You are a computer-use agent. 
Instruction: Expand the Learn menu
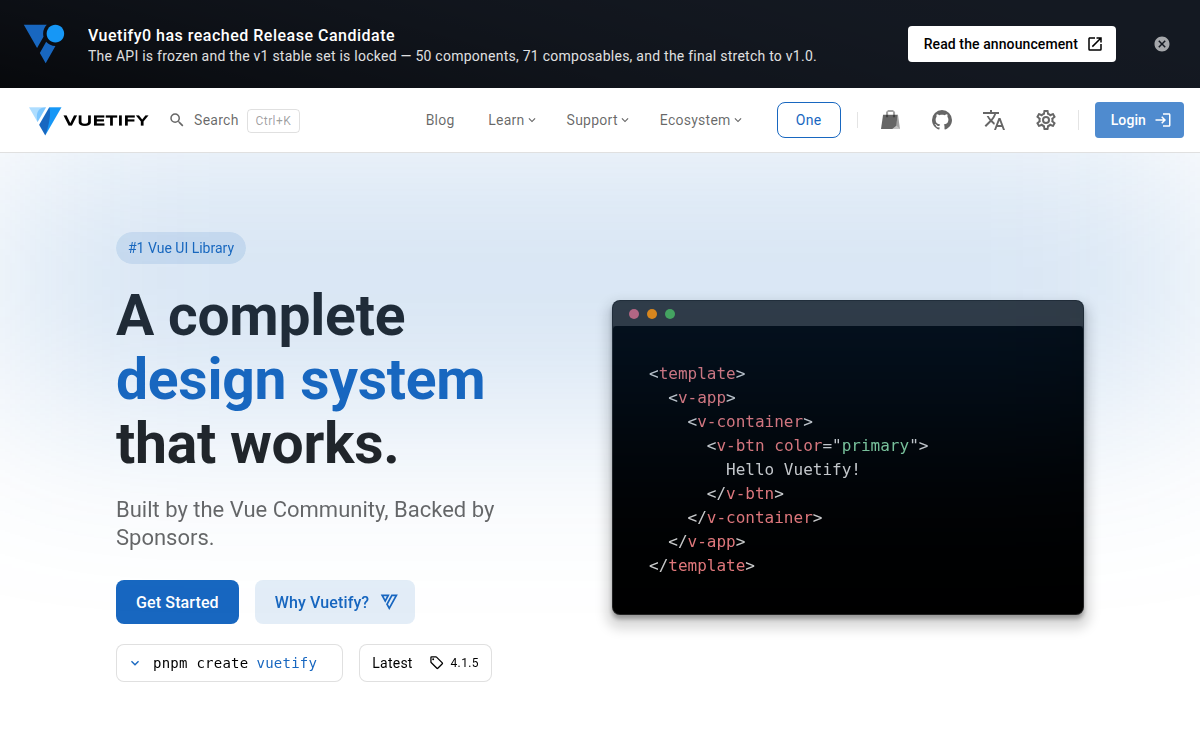point(512,120)
